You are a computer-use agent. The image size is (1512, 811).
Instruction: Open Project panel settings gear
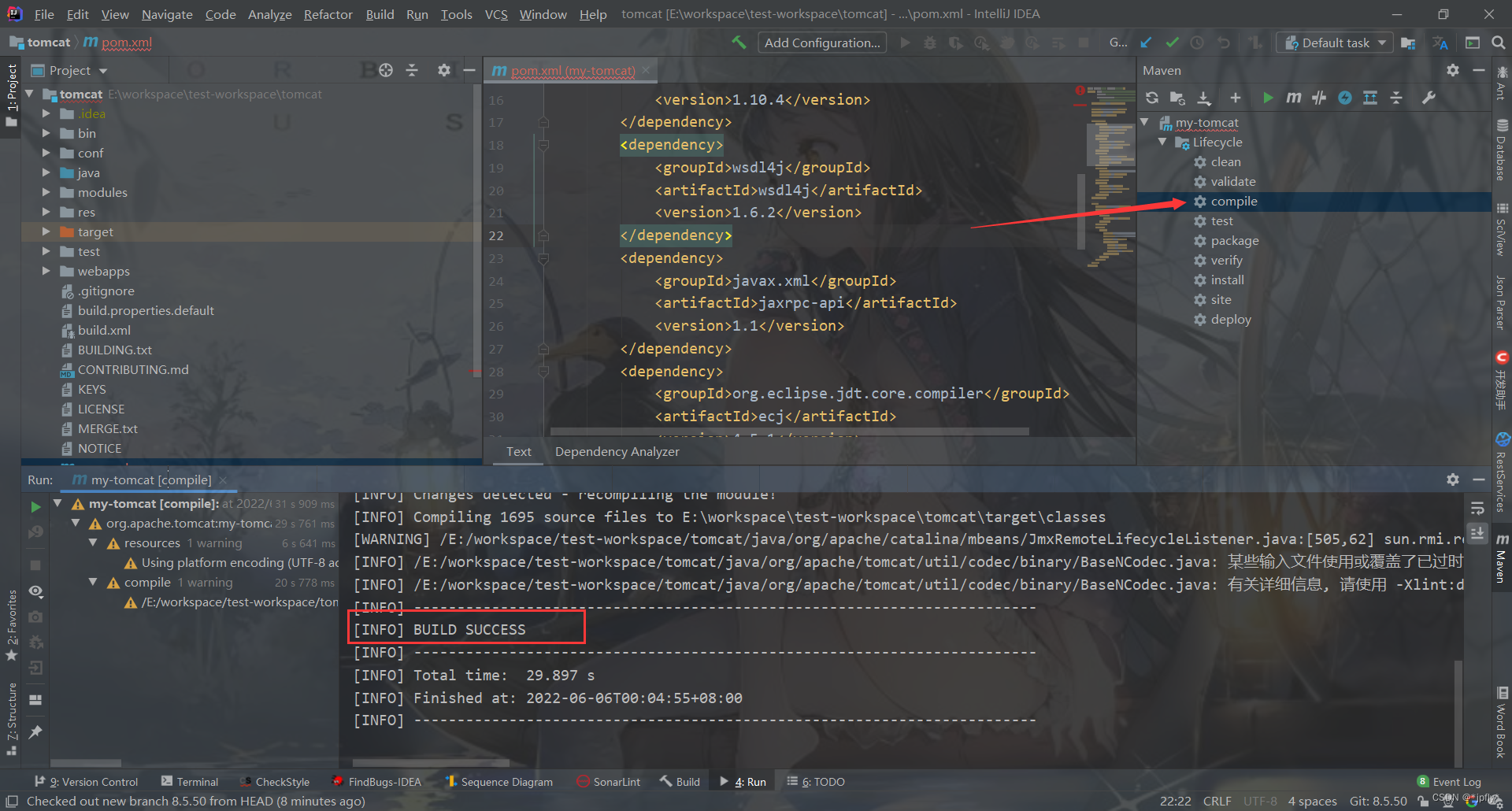[x=444, y=70]
